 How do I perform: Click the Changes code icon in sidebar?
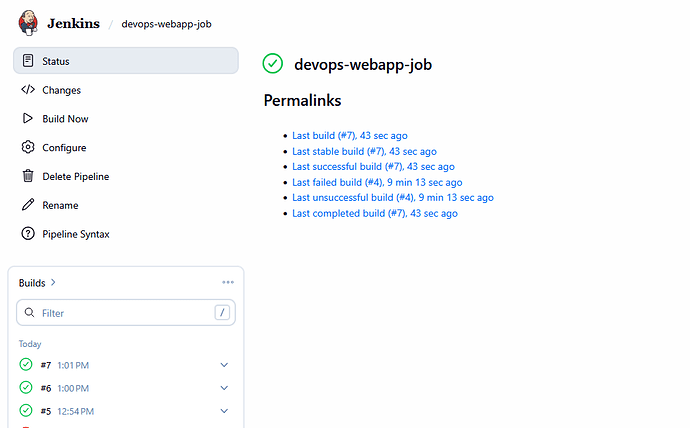click(x=28, y=90)
